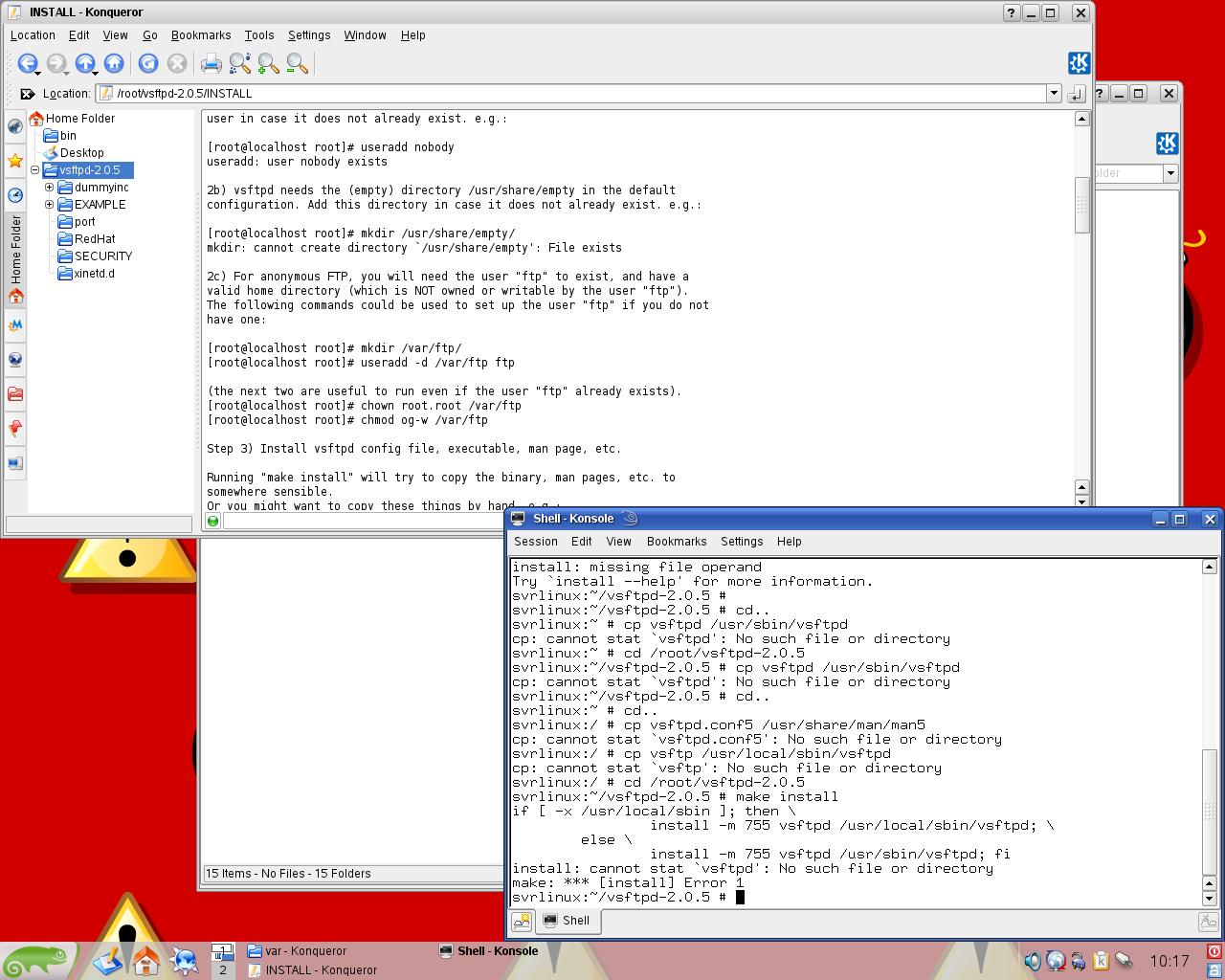Go back using Konqueror Back arrow
The width and height of the screenshot is (1225, 980).
[27, 63]
